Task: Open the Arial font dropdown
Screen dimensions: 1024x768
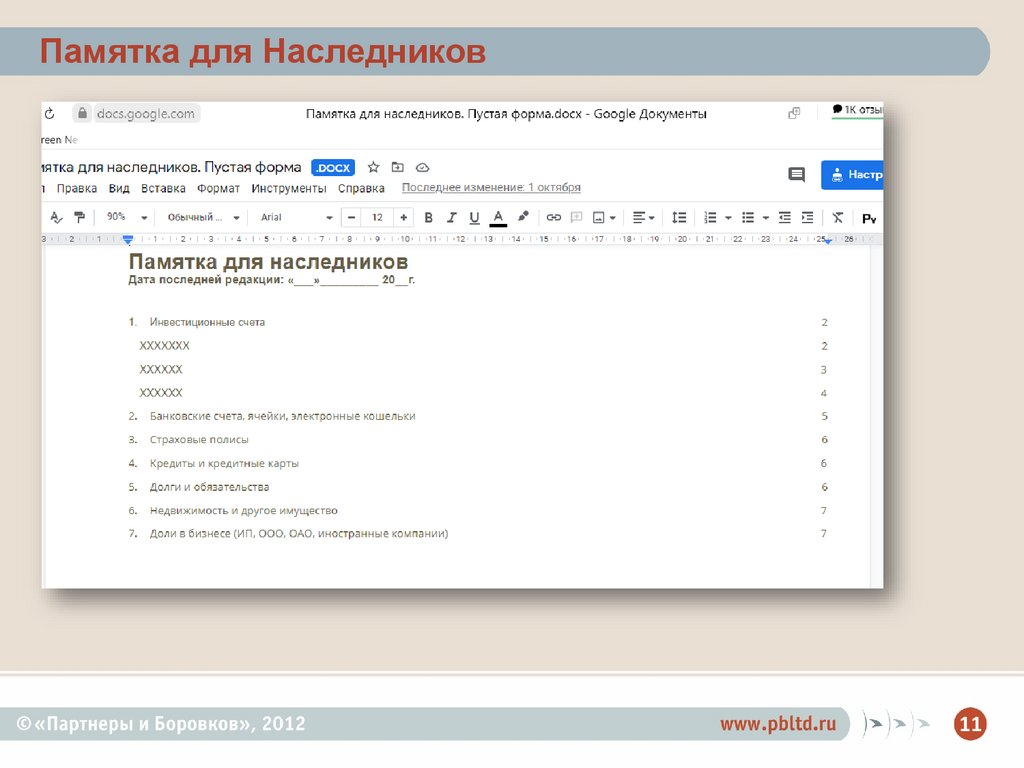Action: (x=296, y=217)
